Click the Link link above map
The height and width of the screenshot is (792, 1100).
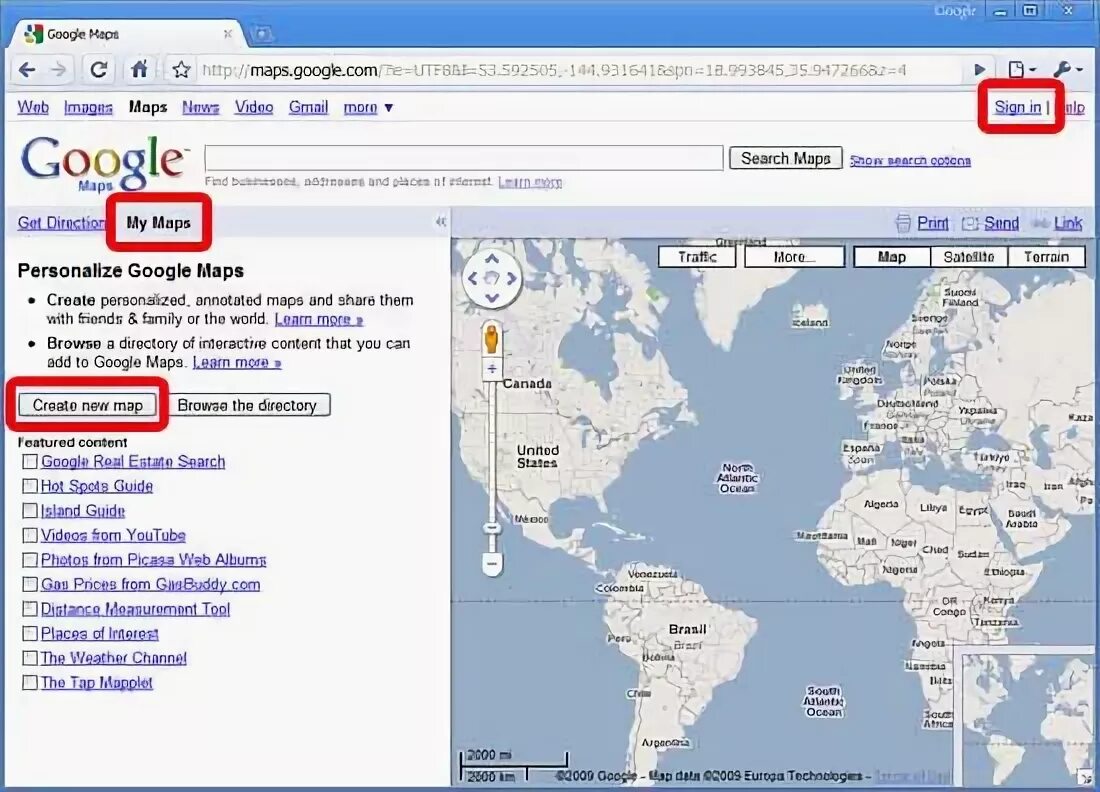click(x=1068, y=223)
